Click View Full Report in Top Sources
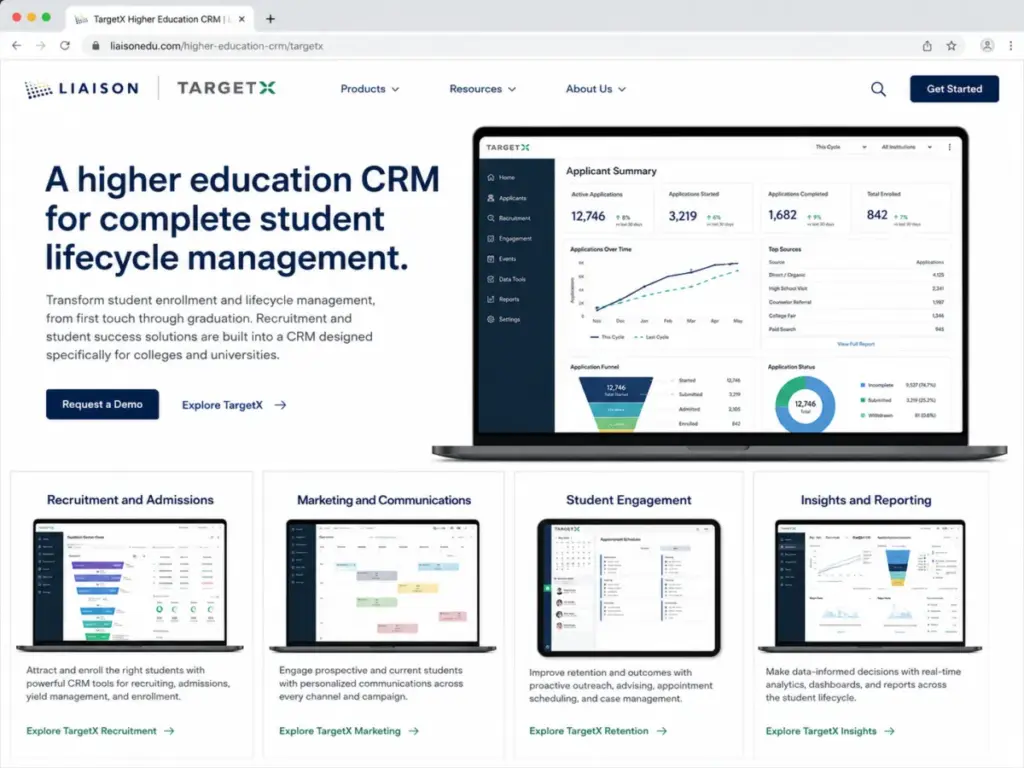Screen dimensions: 1024x768 856,344
